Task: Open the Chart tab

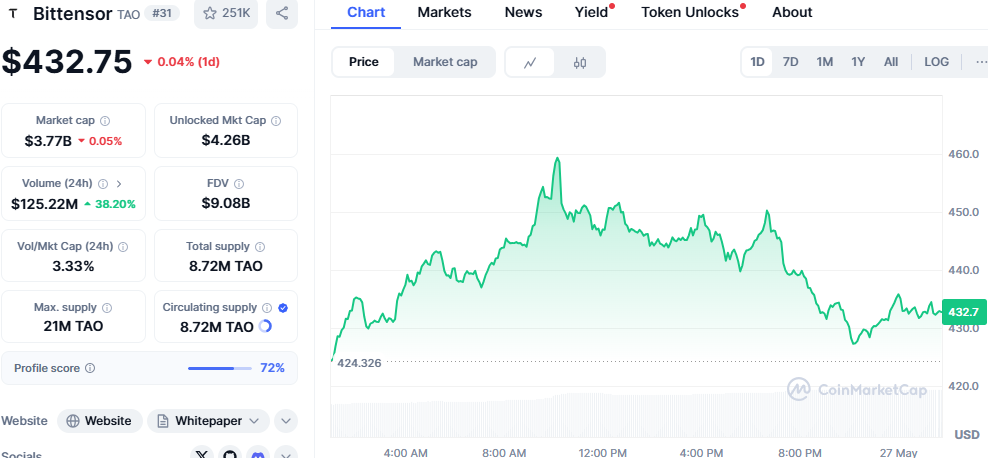Action: coord(365,12)
